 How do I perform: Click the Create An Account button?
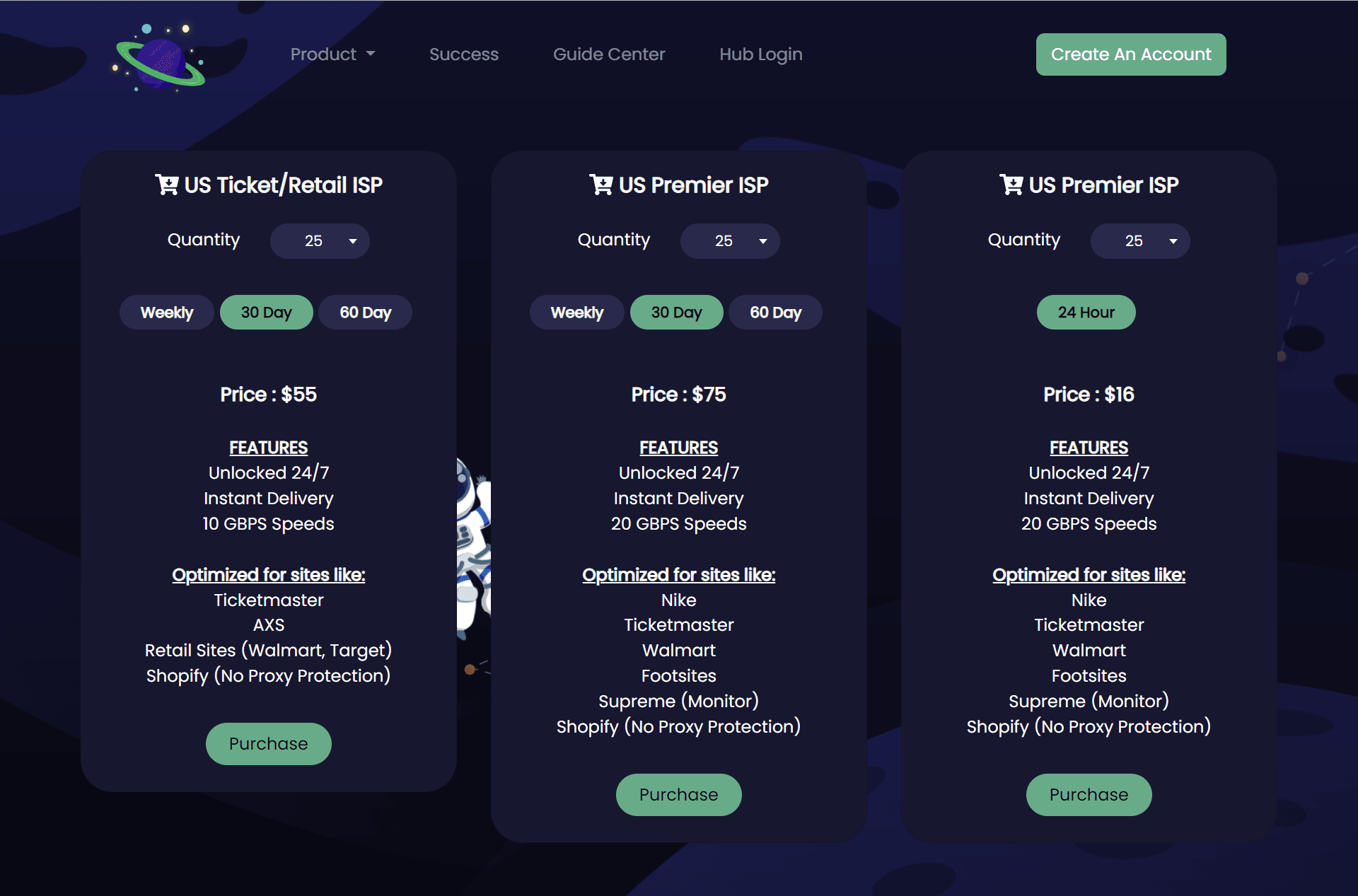coord(1131,54)
